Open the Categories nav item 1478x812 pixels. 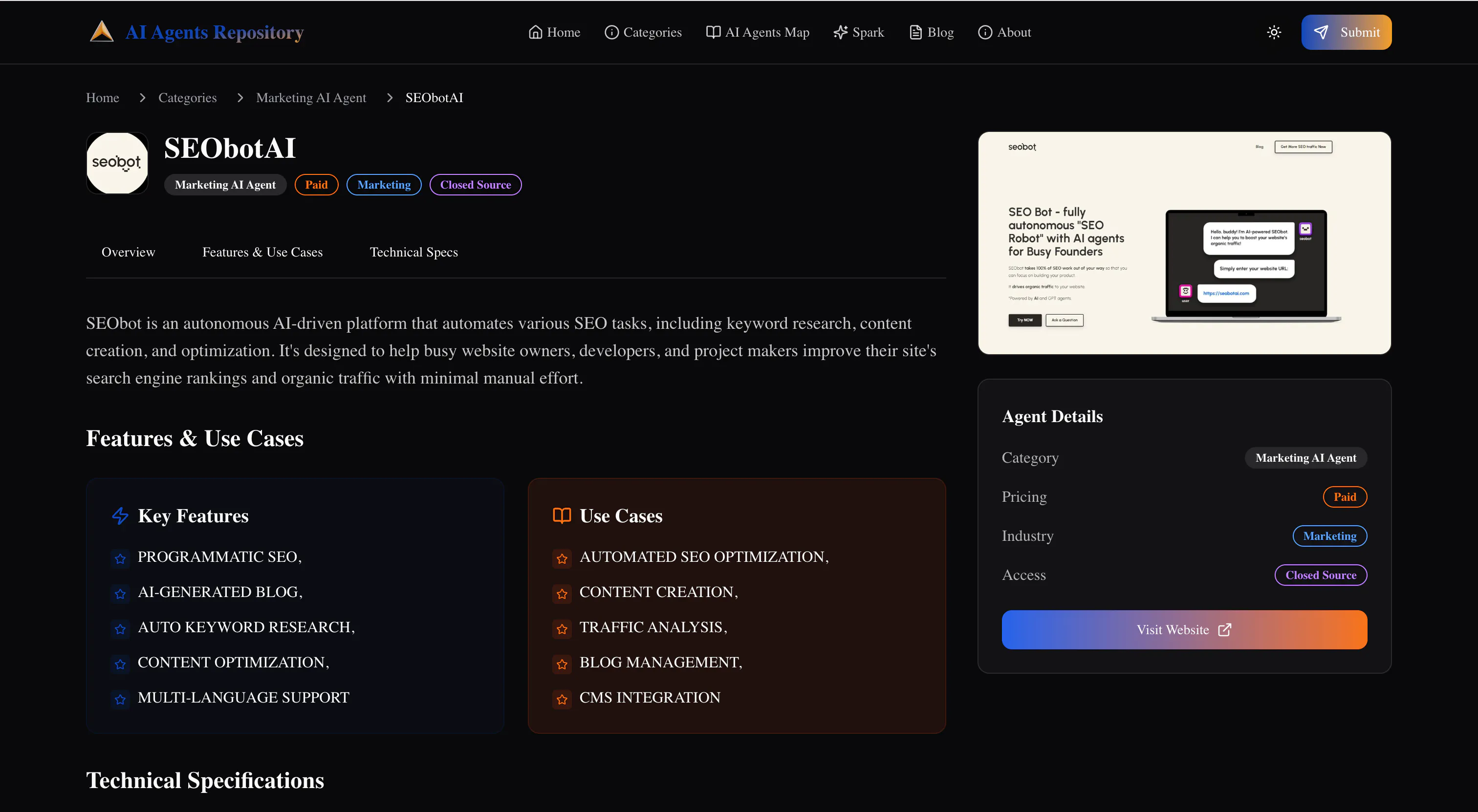[x=643, y=32]
